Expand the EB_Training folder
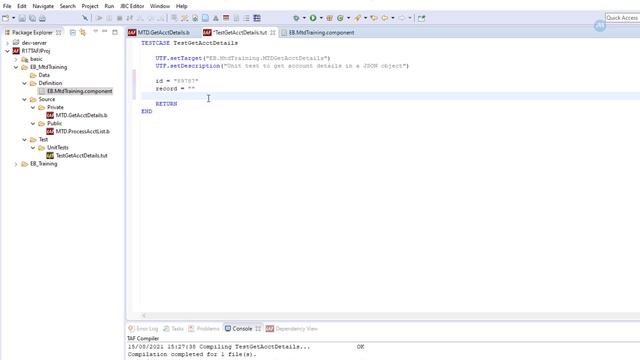The width and height of the screenshot is (640, 360). tap(16, 164)
